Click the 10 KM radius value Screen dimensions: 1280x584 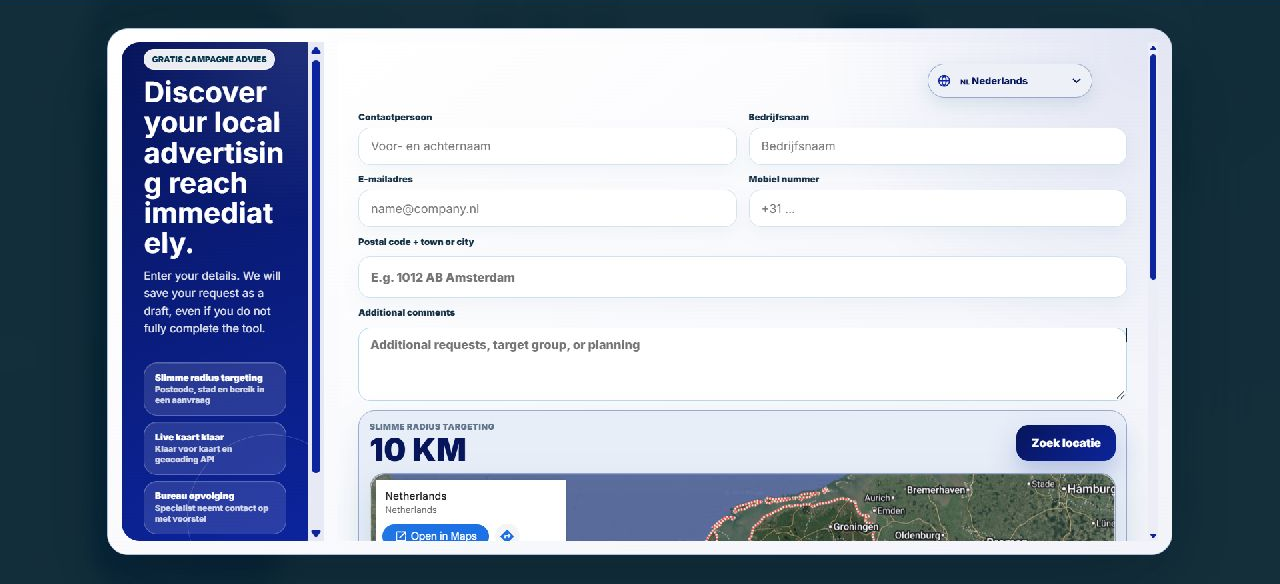(418, 450)
